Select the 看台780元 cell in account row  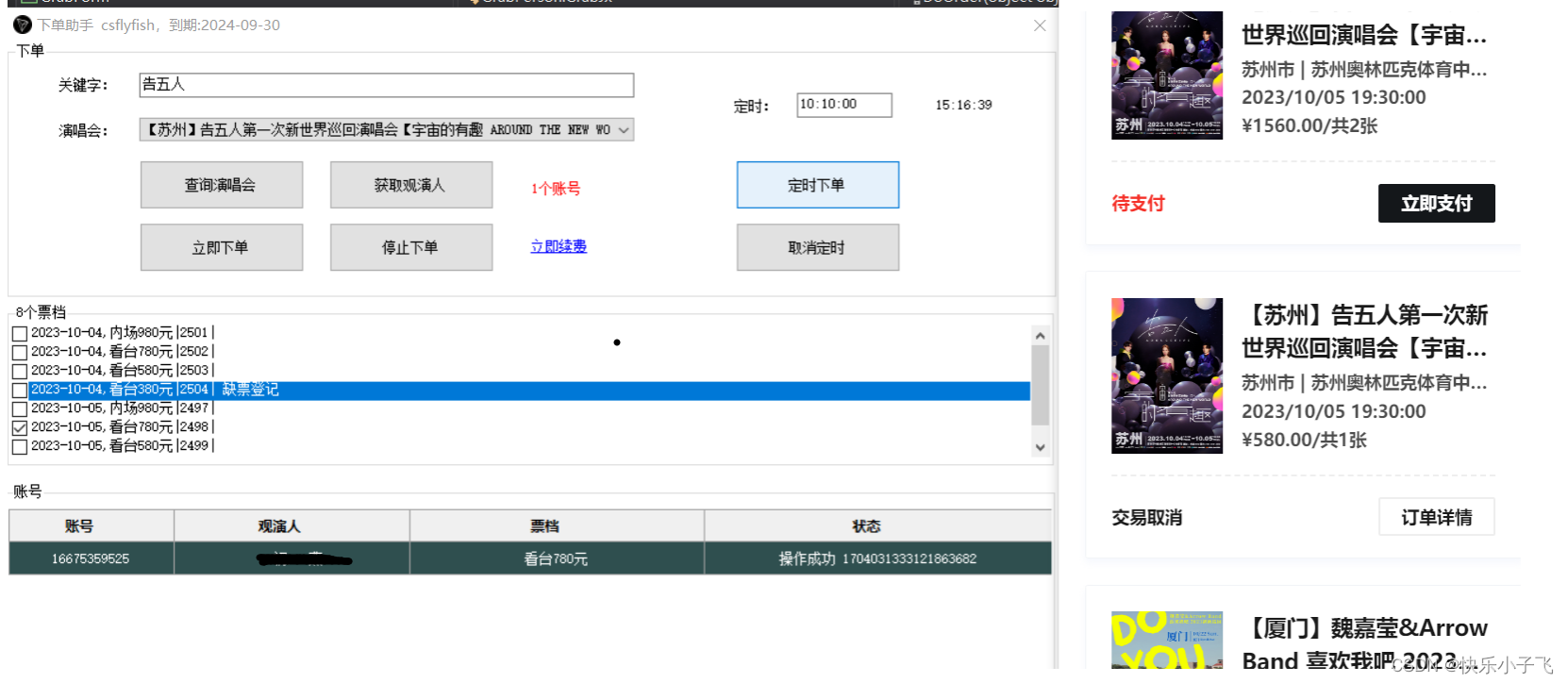coord(557,558)
